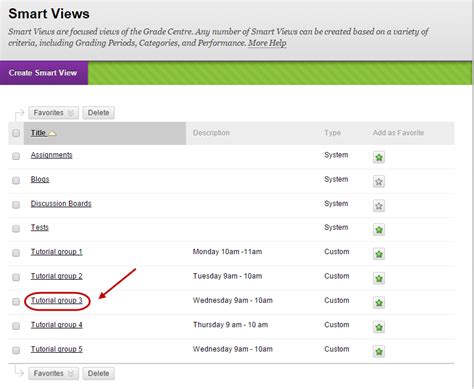Image resolution: width=474 pixels, height=389 pixels.
Task: Click 'Thursday 9 am - 10 am' description
Action: (x=230, y=325)
